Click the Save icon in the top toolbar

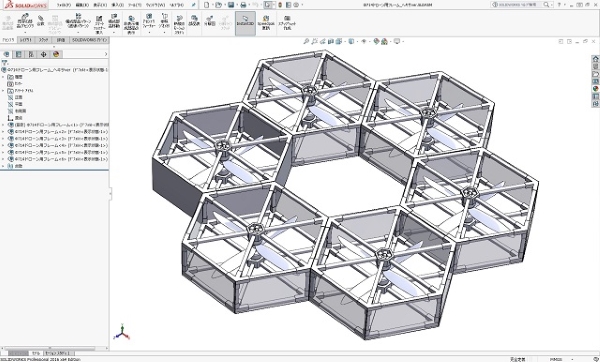pyautogui.click(x=231, y=5)
